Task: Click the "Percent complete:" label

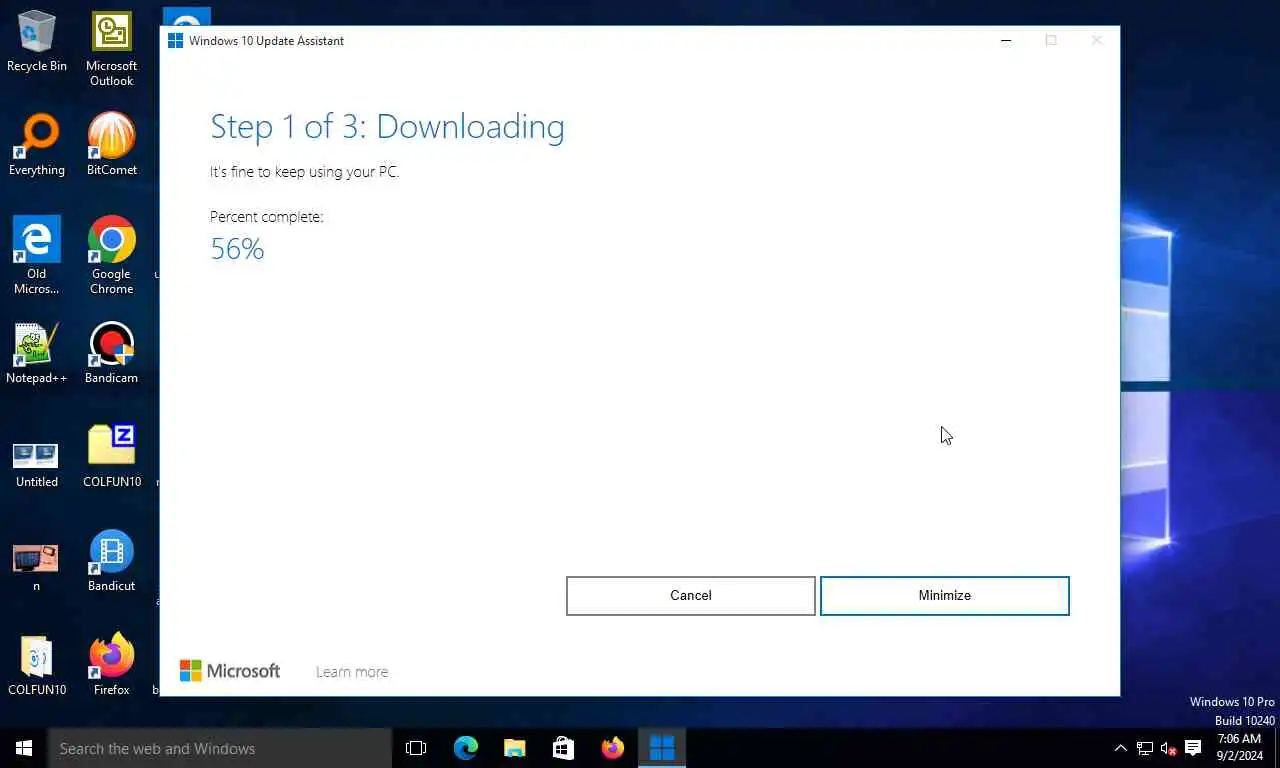Action: click(266, 217)
